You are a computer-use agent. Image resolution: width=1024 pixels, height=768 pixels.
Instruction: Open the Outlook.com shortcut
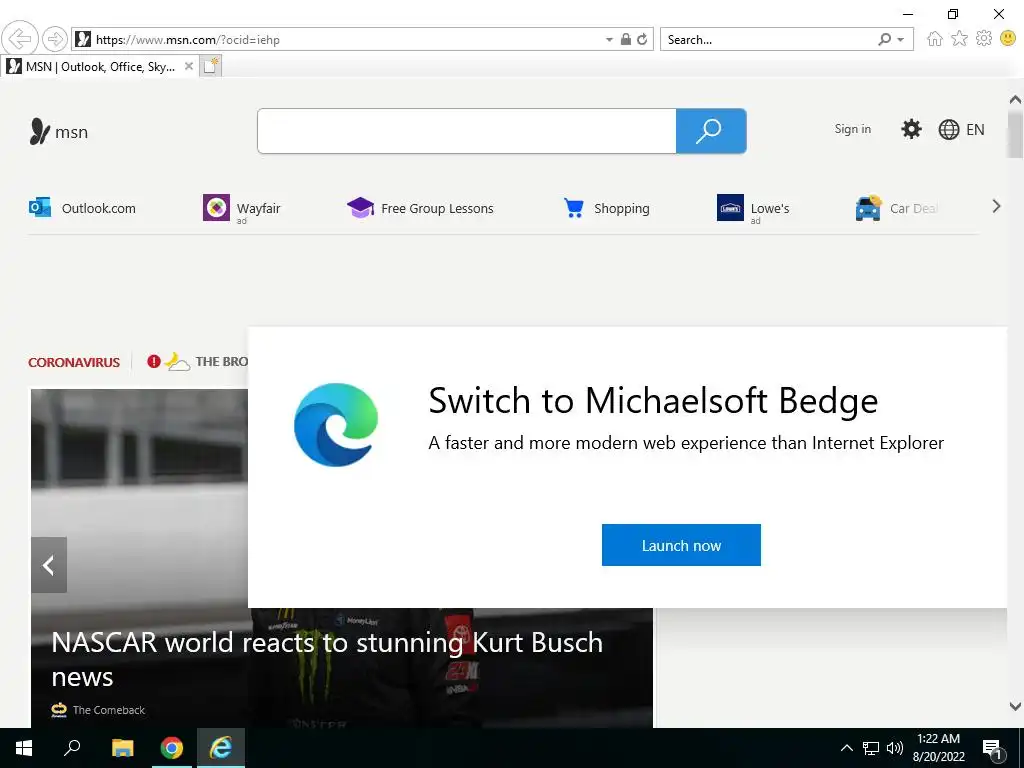(x=82, y=208)
